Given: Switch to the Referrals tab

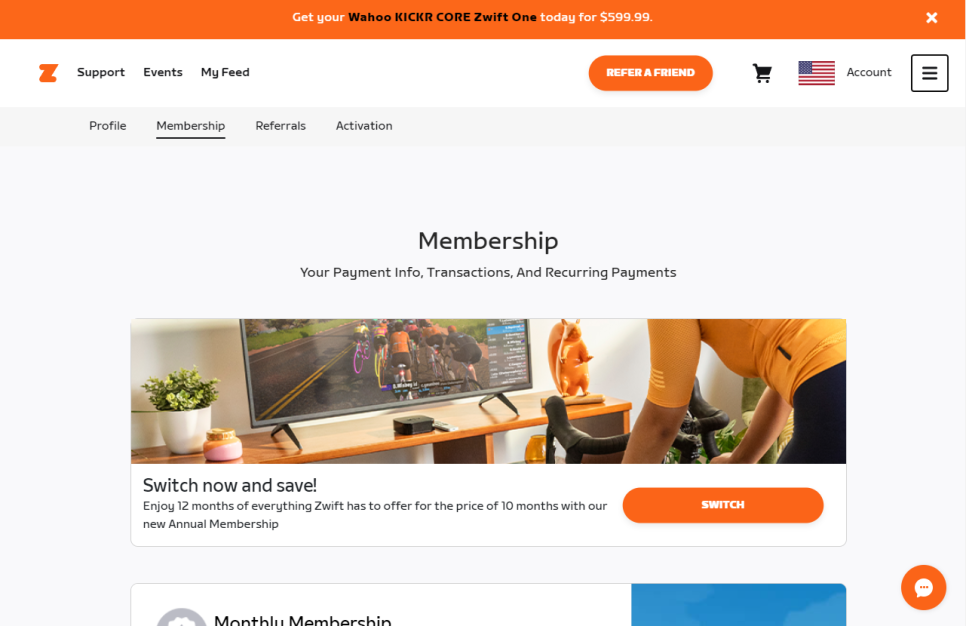Looking at the screenshot, I should [280, 126].
